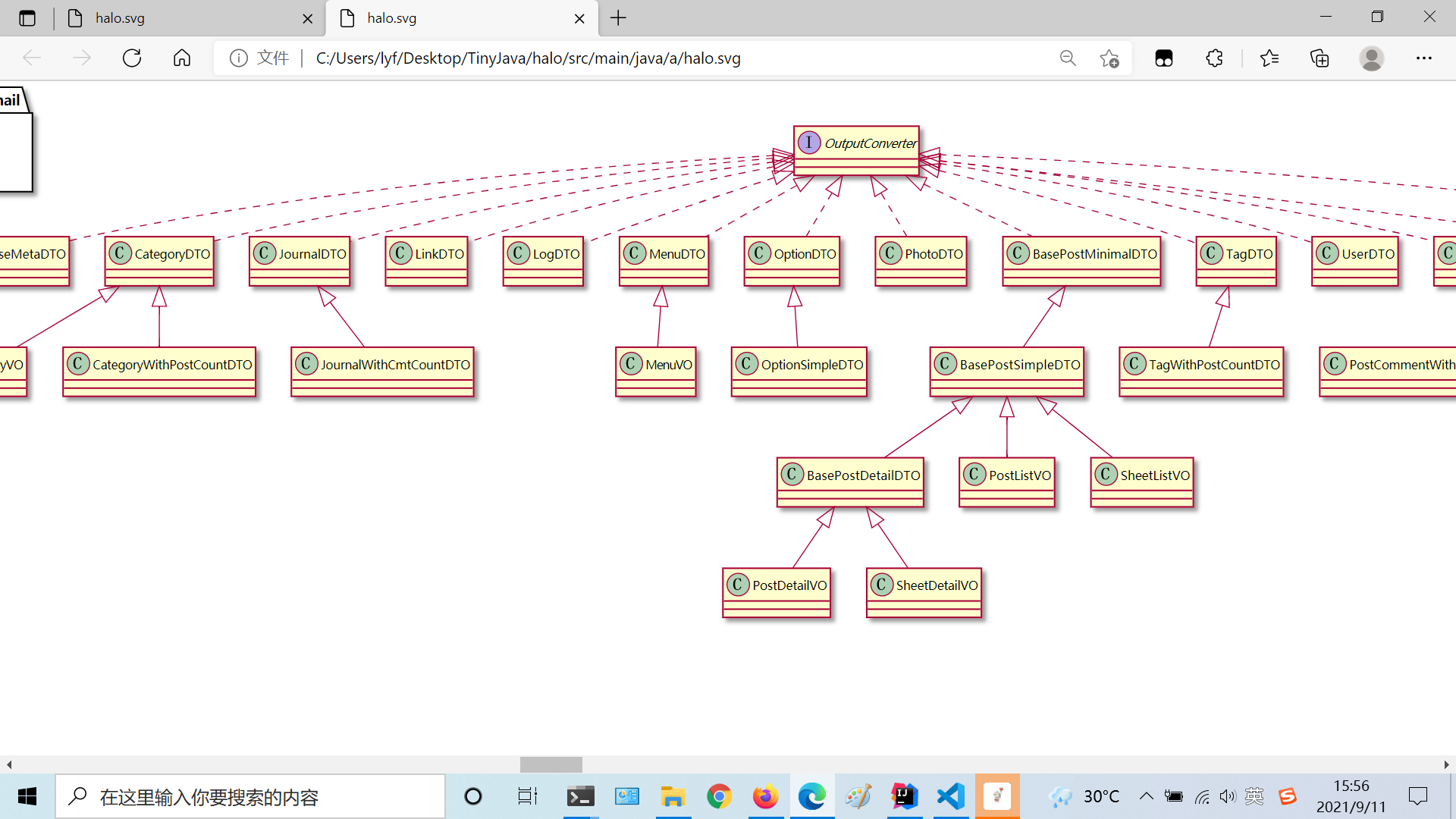Reload the halo.svg page
1456x819 pixels.
pos(132,58)
